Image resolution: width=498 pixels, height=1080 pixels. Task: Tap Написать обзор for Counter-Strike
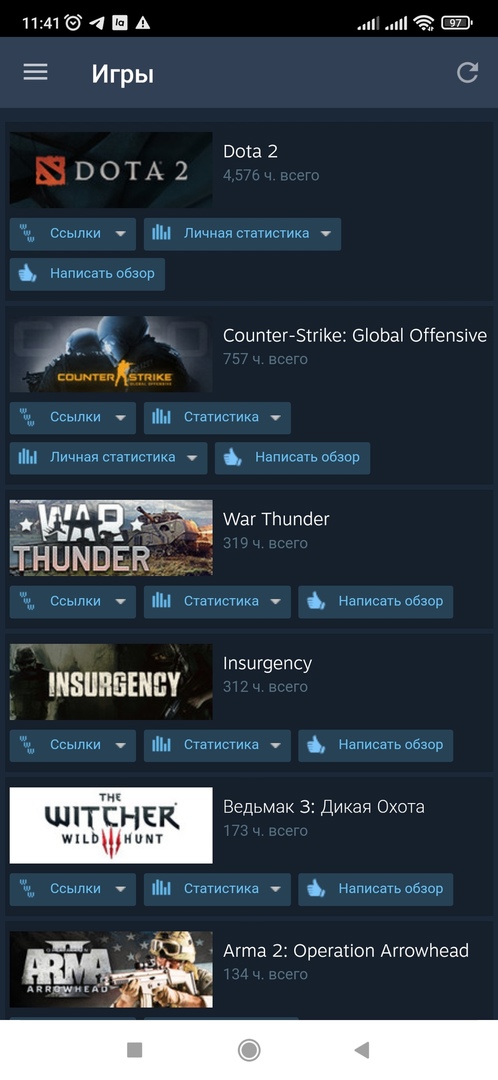pyautogui.click(x=292, y=457)
